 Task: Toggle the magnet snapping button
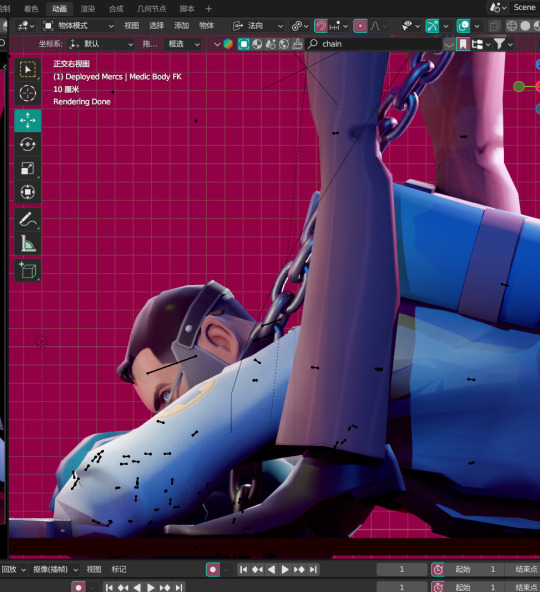coord(321,26)
